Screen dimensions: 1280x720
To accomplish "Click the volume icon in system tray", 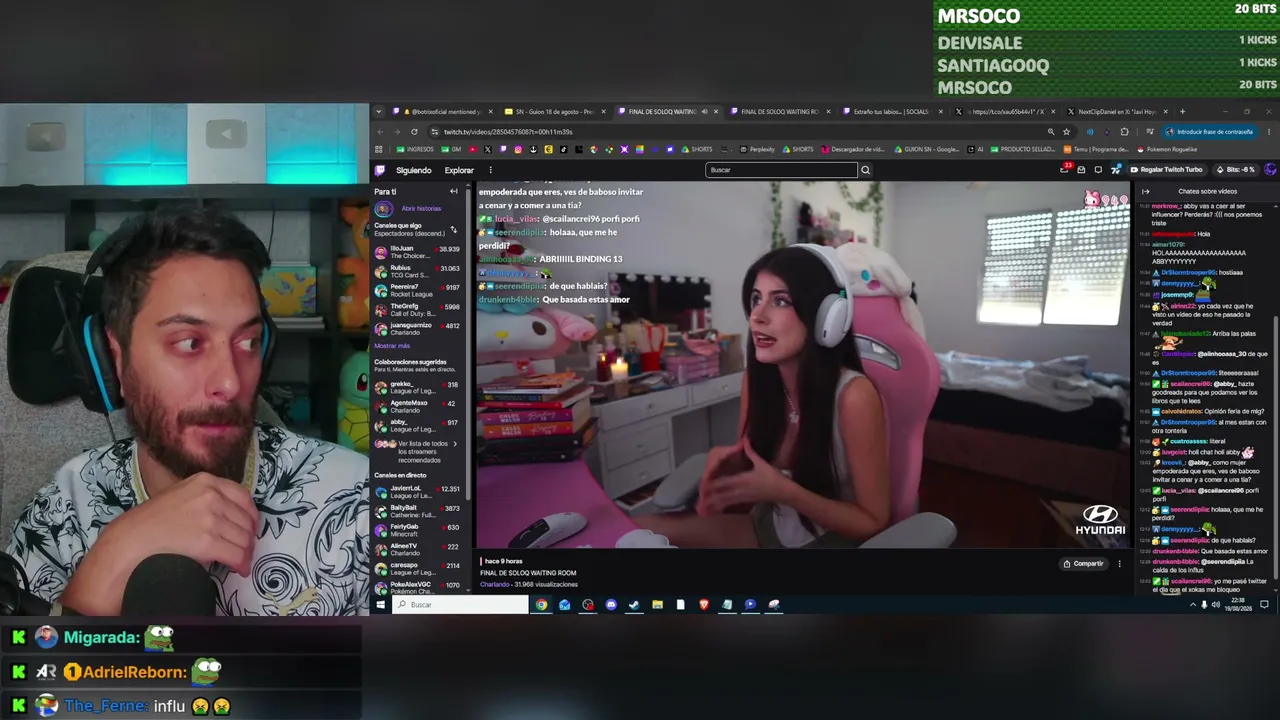I will (x=1216, y=604).
